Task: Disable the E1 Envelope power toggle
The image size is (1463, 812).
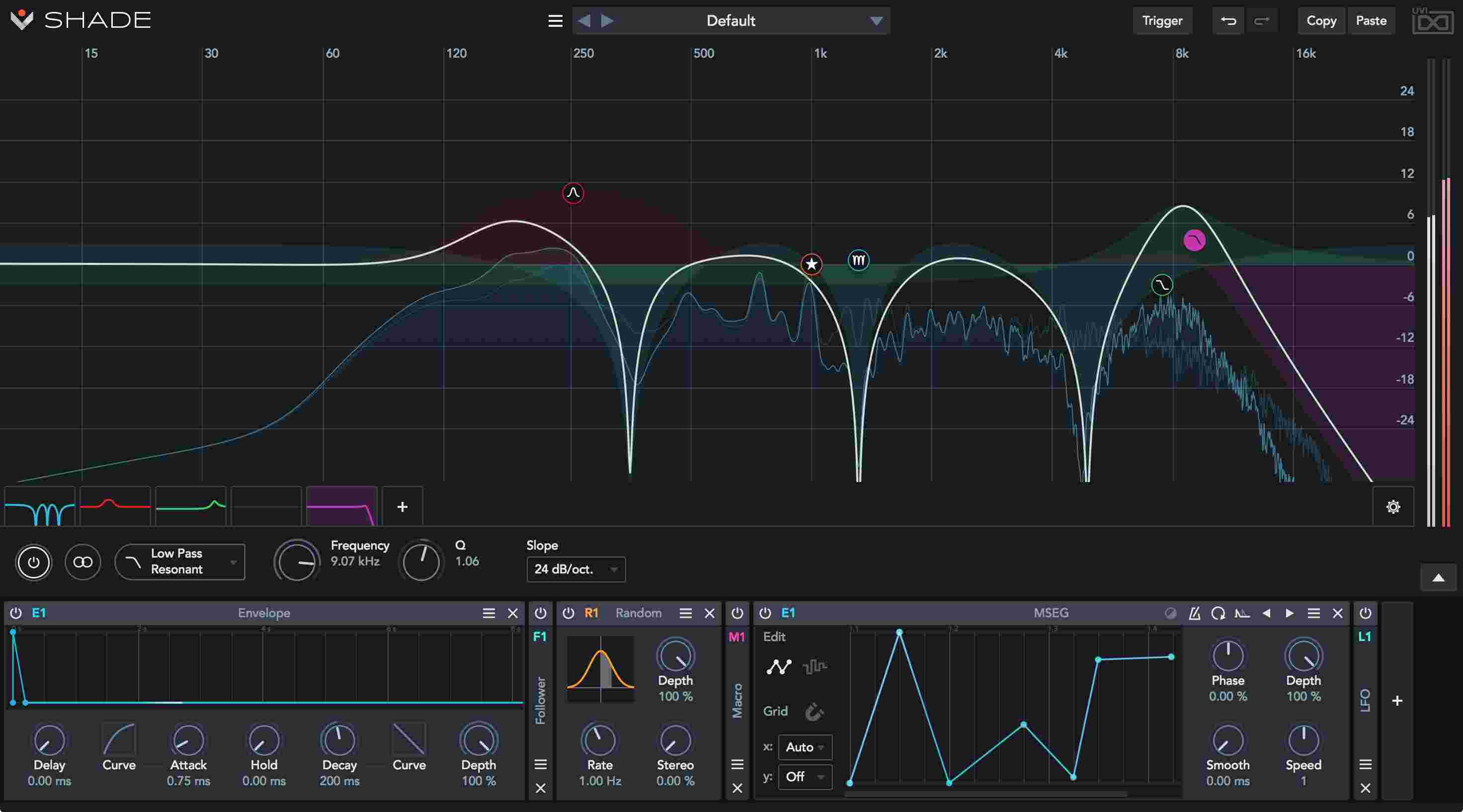Action: (16, 613)
